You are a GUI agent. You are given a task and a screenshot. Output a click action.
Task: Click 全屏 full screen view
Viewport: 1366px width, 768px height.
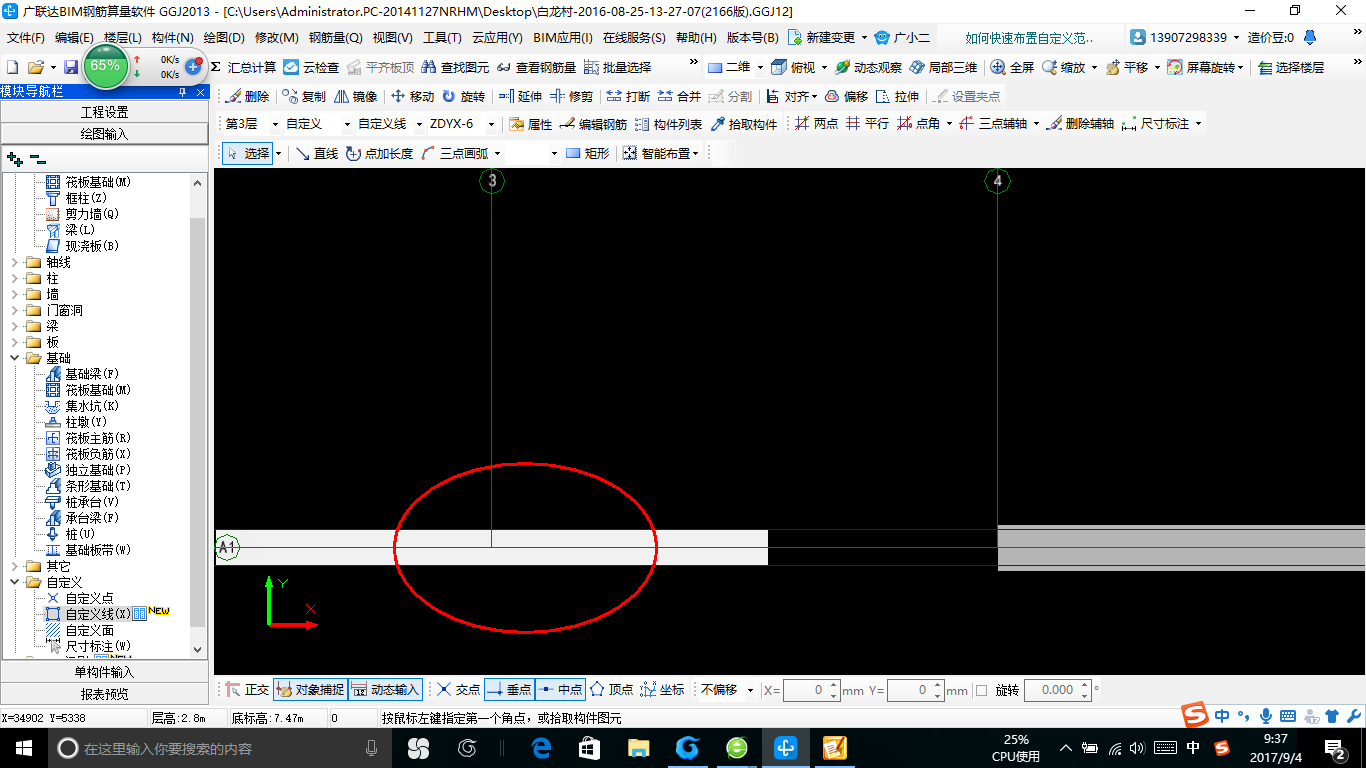click(1012, 67)
